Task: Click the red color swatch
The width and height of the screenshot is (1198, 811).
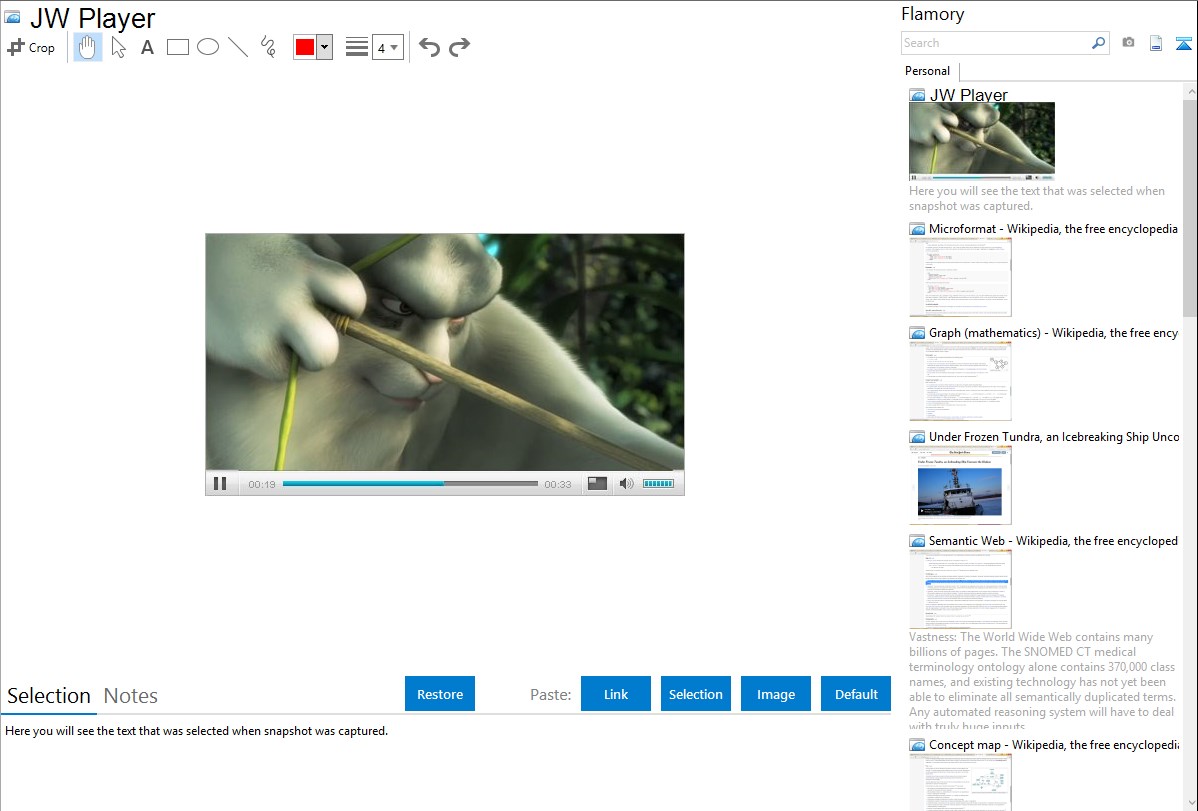Action: [x=305, y=47]
